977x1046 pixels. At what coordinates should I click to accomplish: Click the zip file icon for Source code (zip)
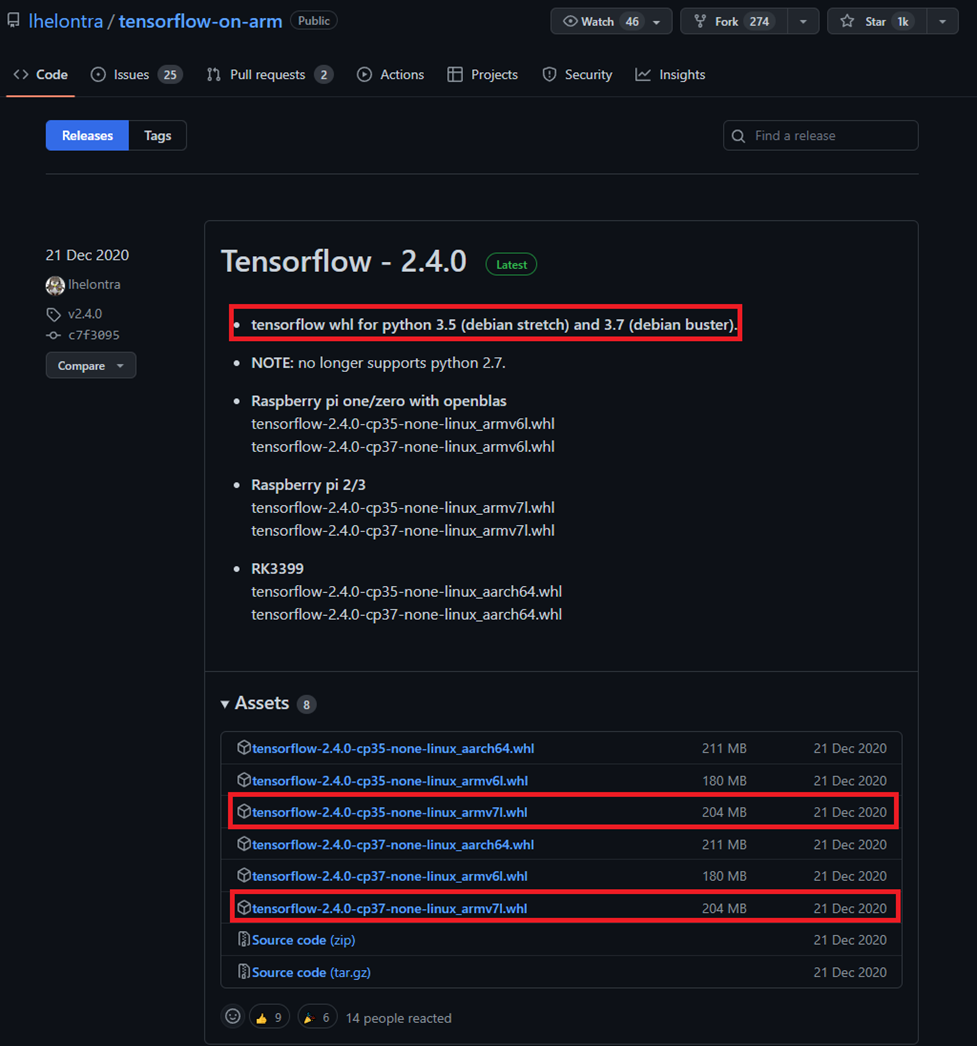click(244, 939)
